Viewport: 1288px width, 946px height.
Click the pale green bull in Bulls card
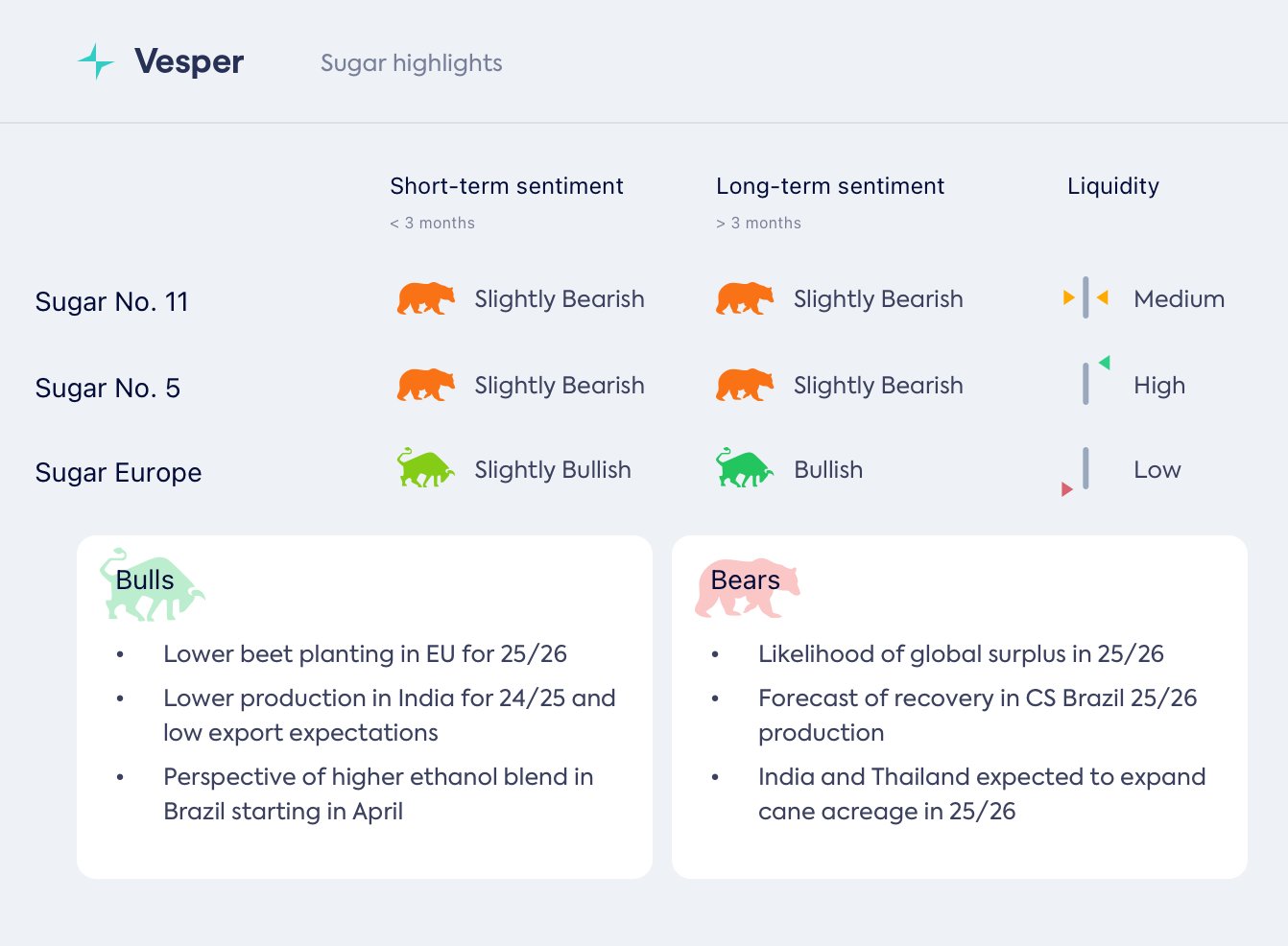click(152, 585)
